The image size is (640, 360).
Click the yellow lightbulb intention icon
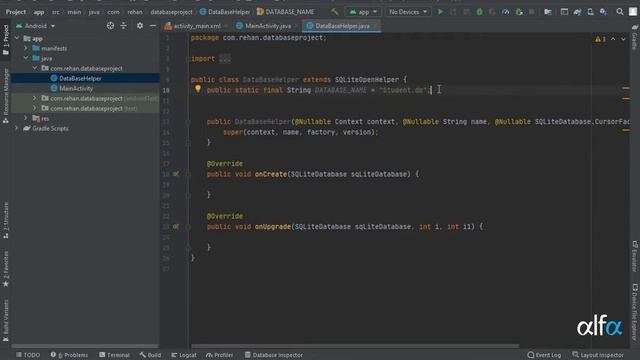coord(198,89)
